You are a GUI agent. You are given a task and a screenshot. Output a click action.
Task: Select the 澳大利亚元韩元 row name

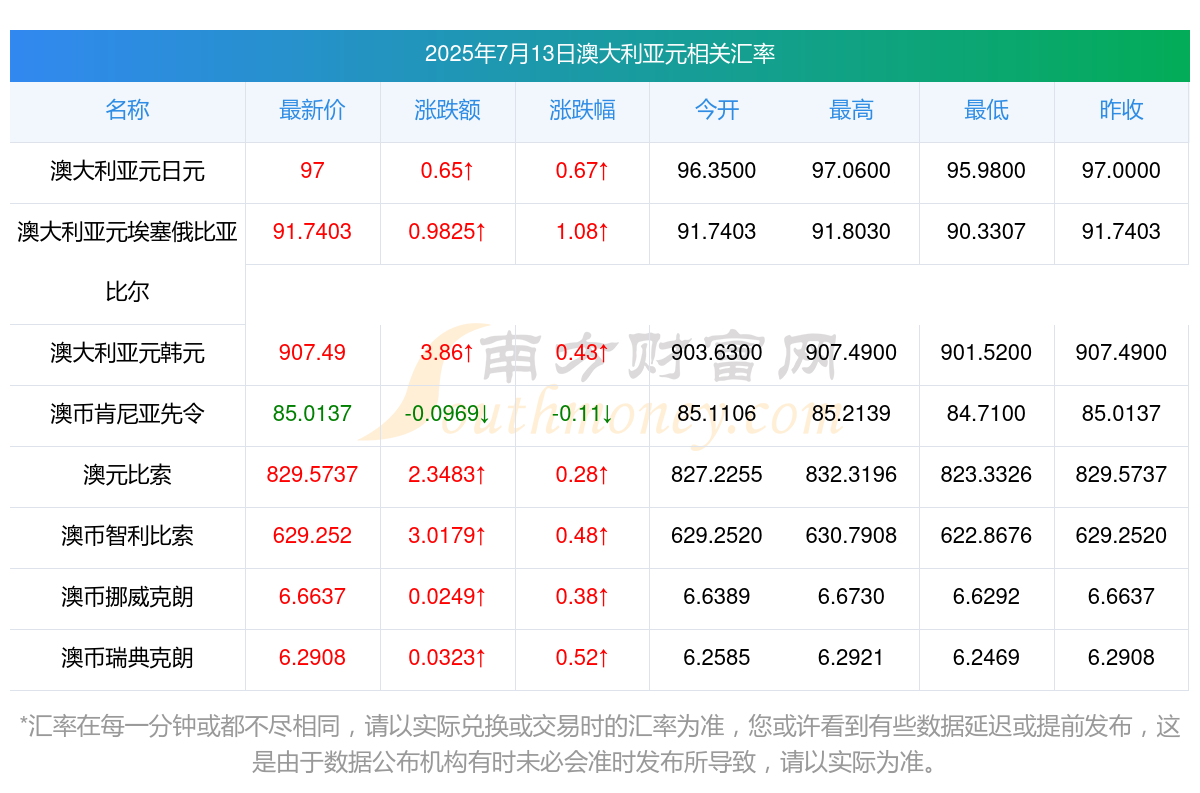(x=127, y=353)
